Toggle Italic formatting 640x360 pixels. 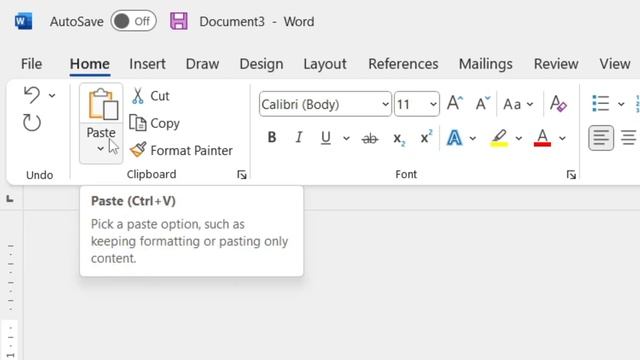299,138
